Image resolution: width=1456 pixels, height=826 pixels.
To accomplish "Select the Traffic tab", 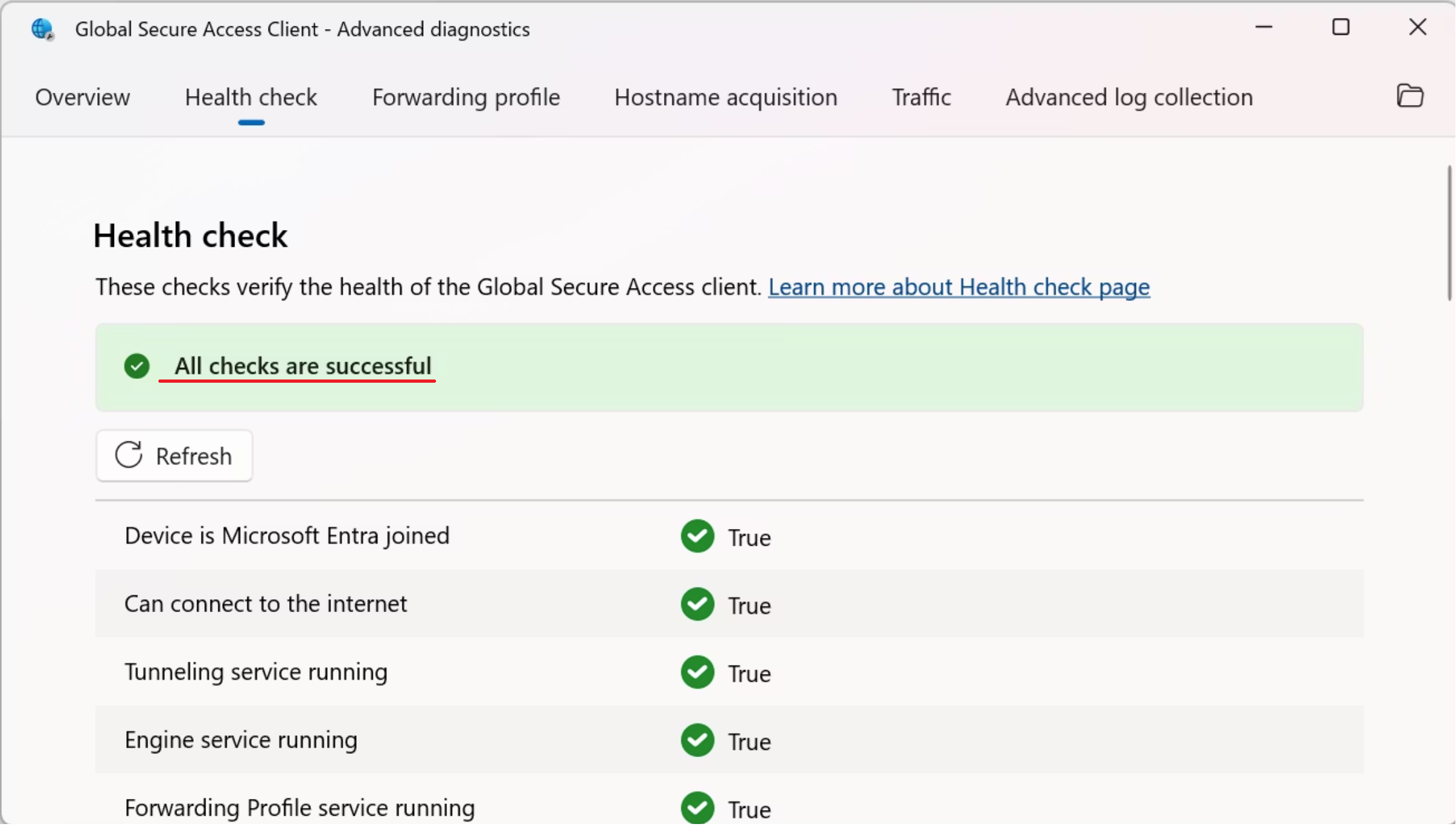I will pos(921,97).
